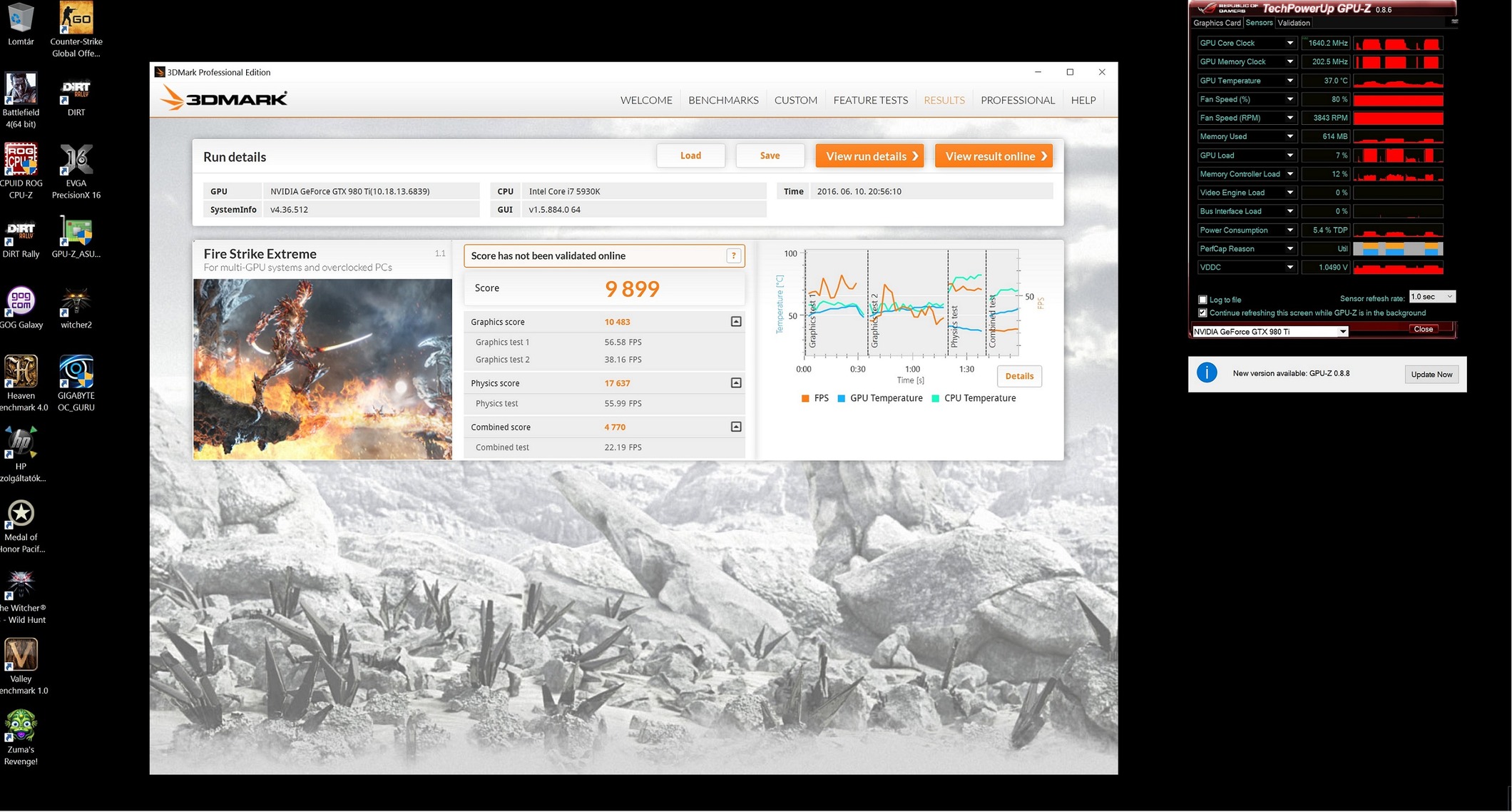Click the PerfCap Reason colored graph bar
The image size is (1512, 812).
(1398, 248)
